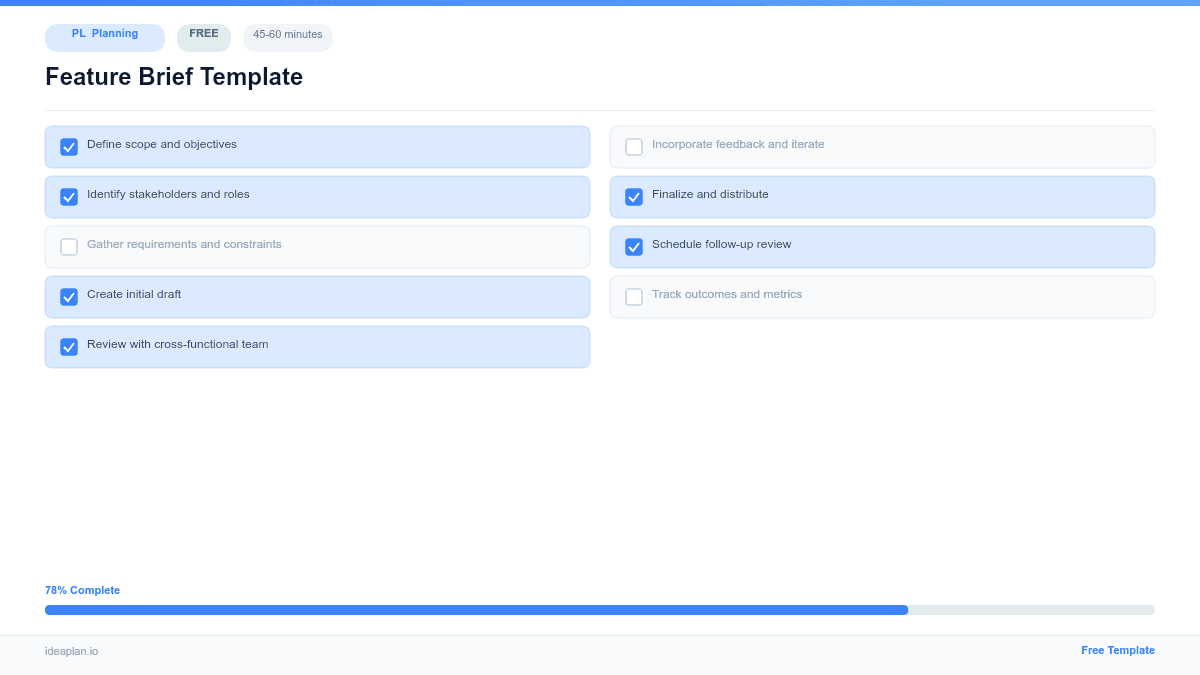Uncheck Define scope and objectives
This screenshot has width=1200, height=675.
[x=69, y=146]
